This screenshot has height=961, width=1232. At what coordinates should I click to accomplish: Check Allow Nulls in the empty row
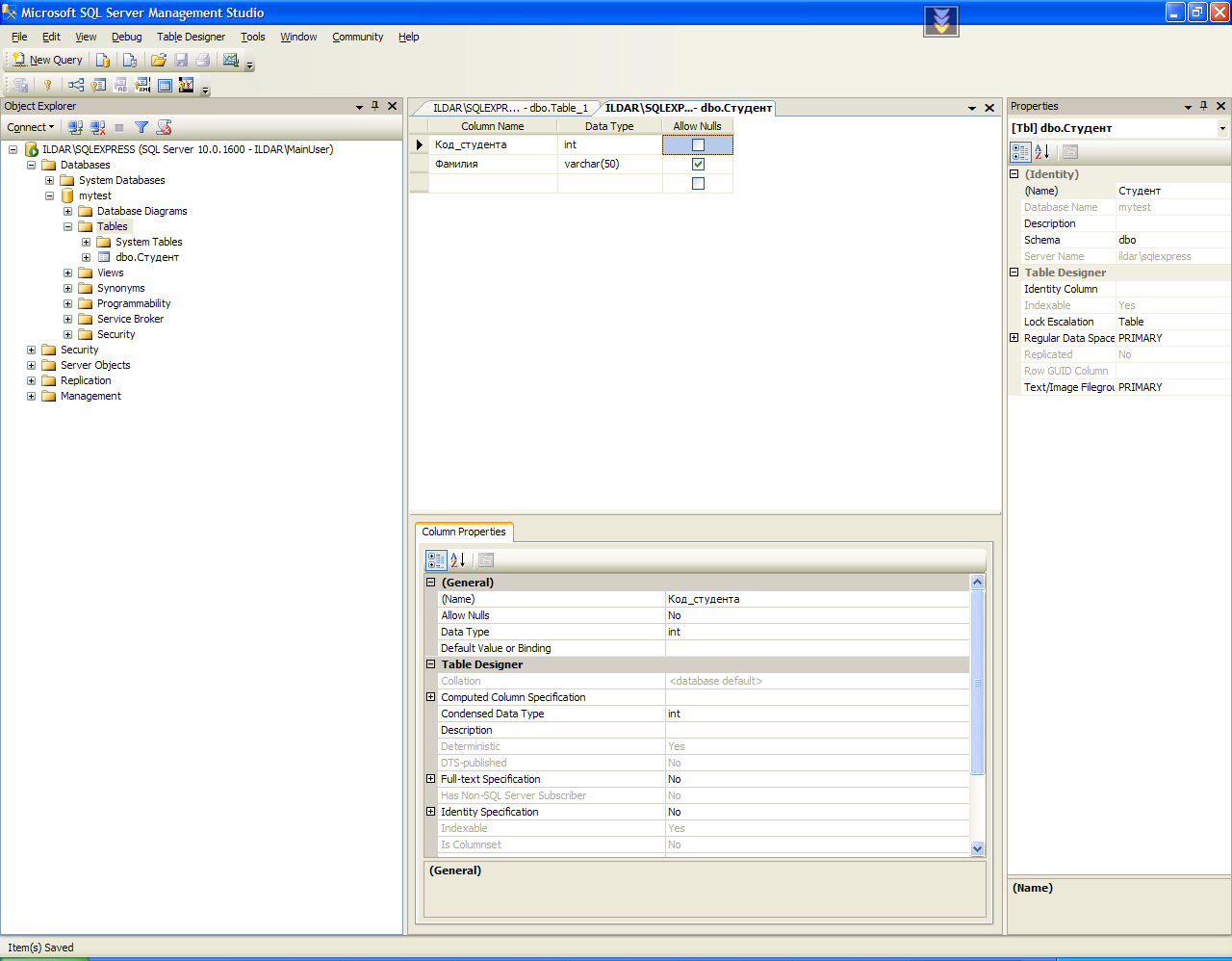(698, 184)
